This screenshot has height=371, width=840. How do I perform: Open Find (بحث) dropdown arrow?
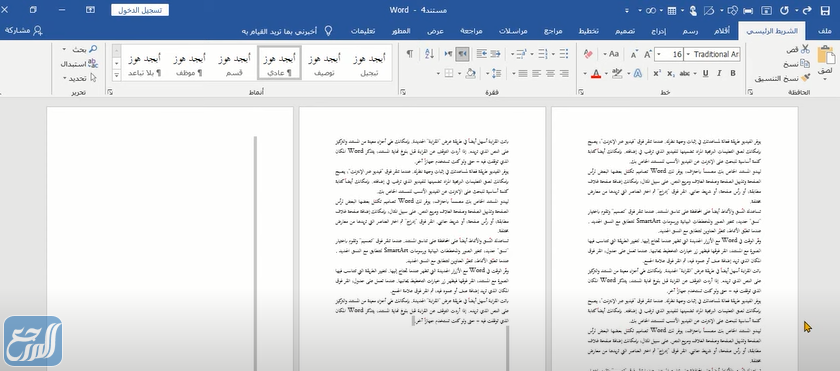tap(64, 49)
